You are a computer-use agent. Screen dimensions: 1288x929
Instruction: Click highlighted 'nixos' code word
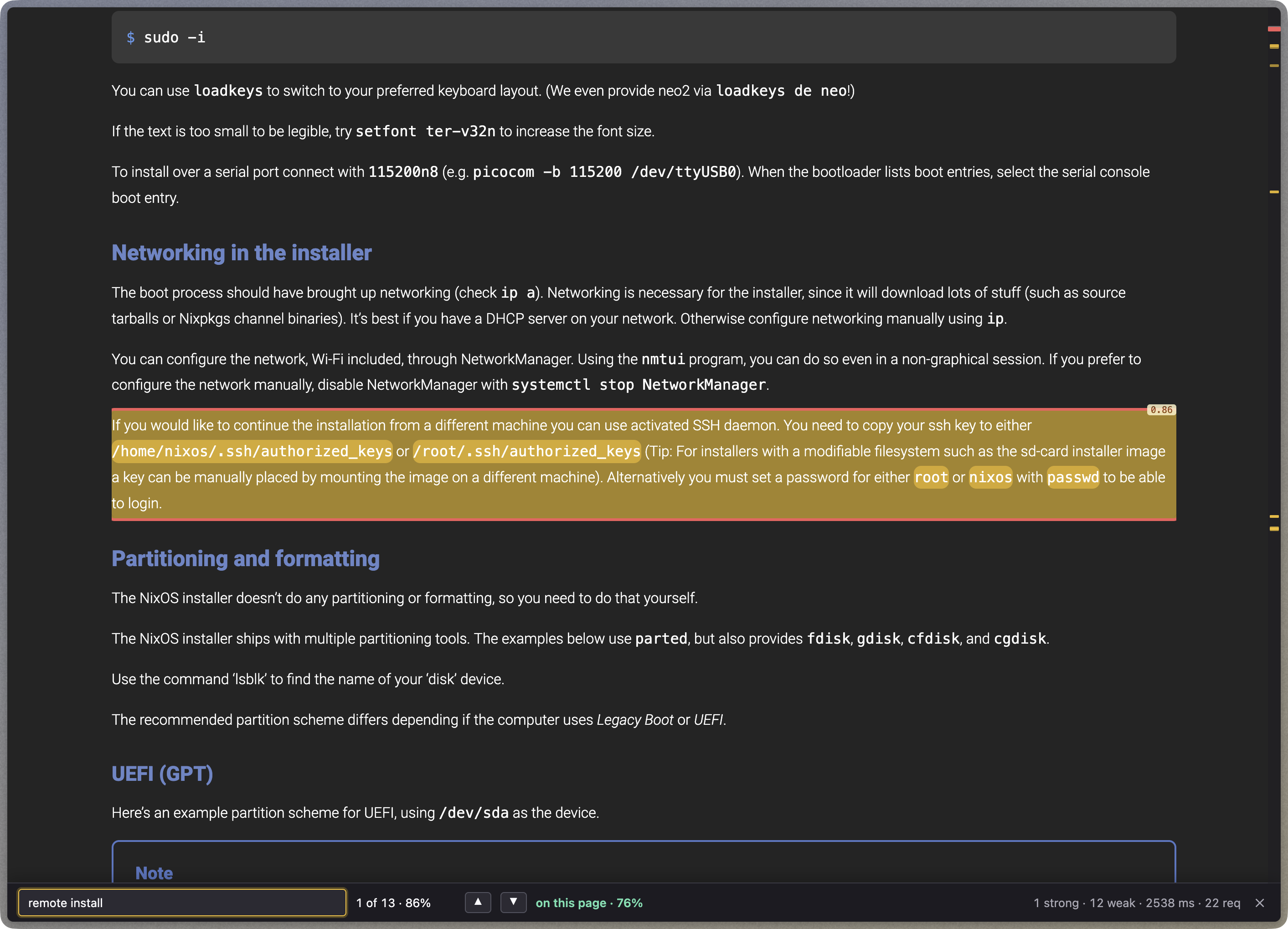[x=990, y=478]
